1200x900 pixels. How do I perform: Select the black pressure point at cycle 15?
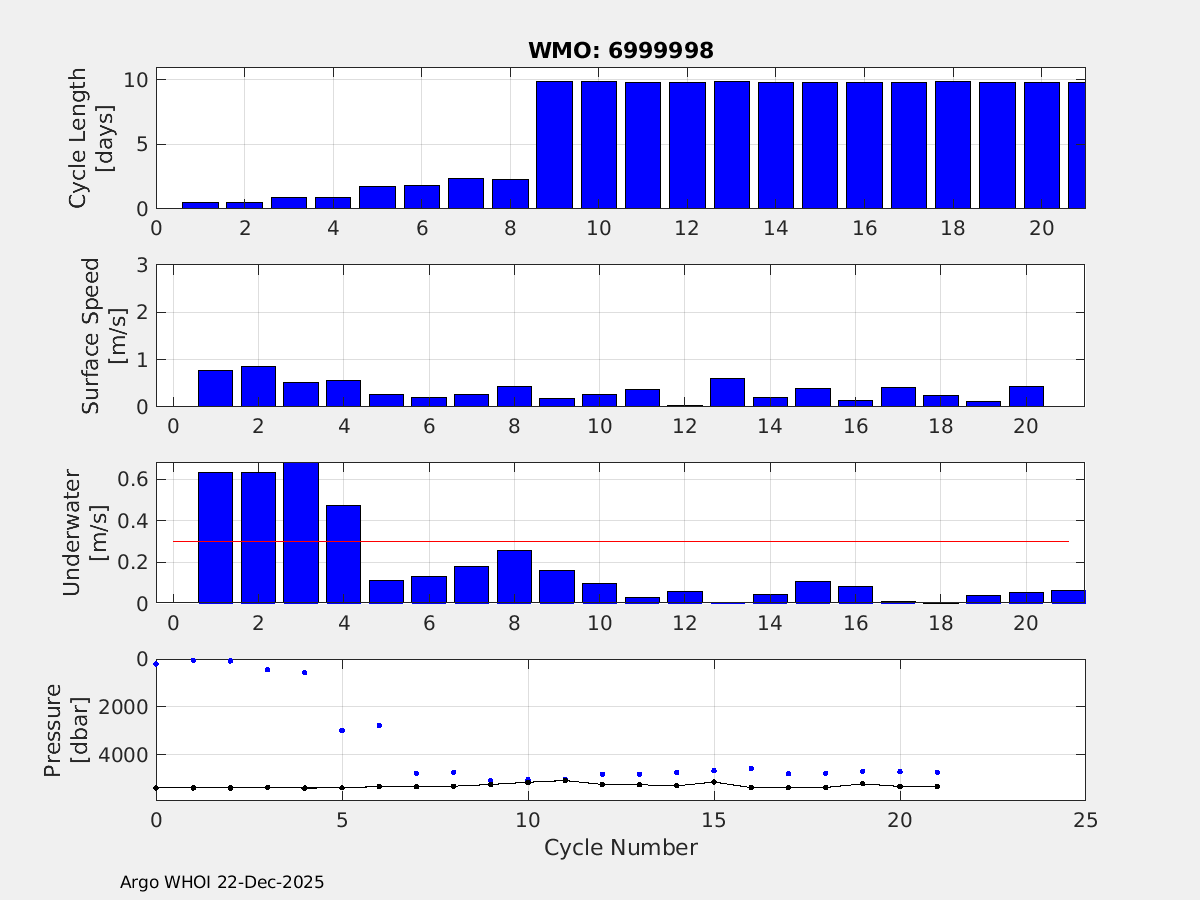(x=714, y=782)
